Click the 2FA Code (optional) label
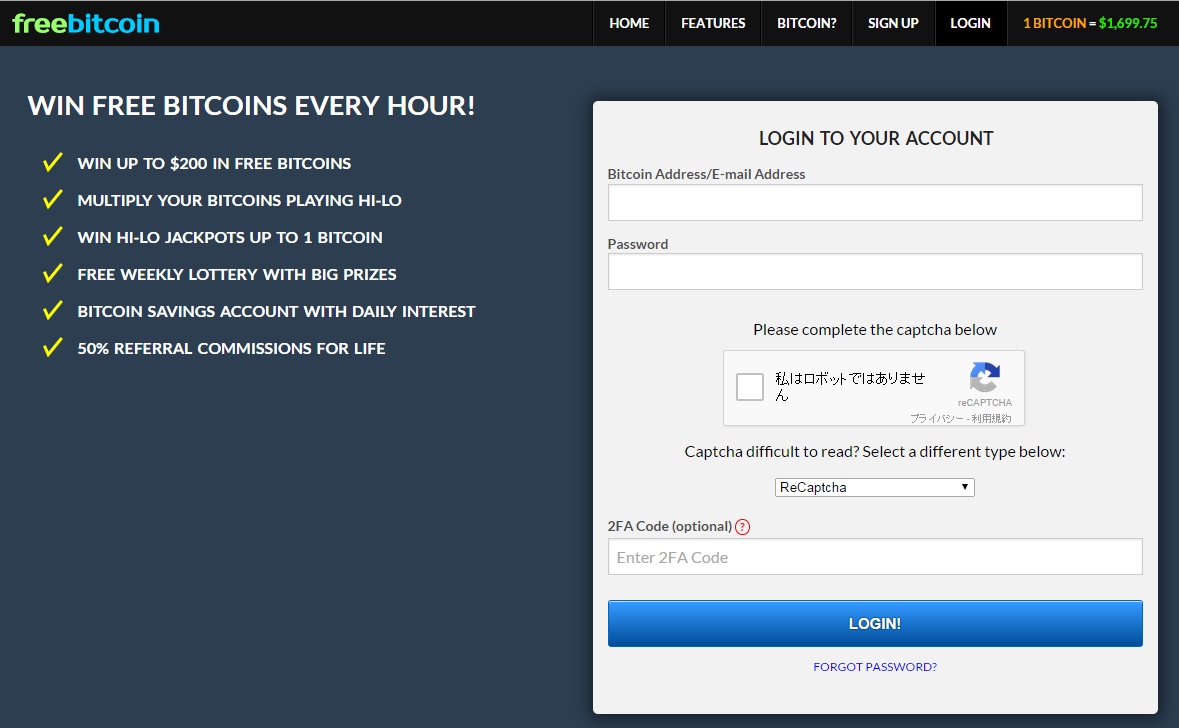This screenshot has height=728, width=1179. click(x=669, y=526)
